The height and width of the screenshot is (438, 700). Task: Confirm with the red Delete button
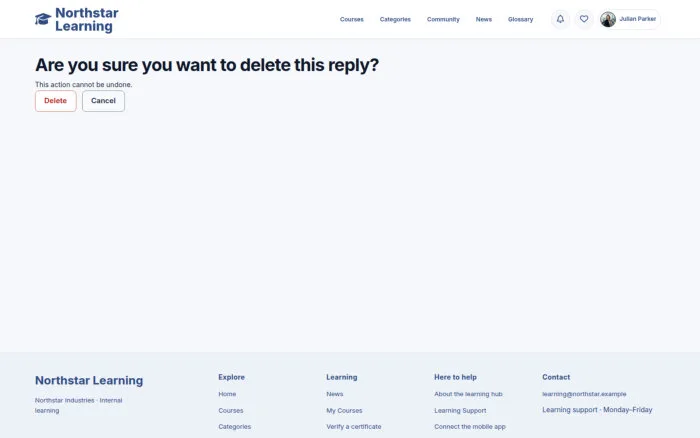(x=56, y=101)
